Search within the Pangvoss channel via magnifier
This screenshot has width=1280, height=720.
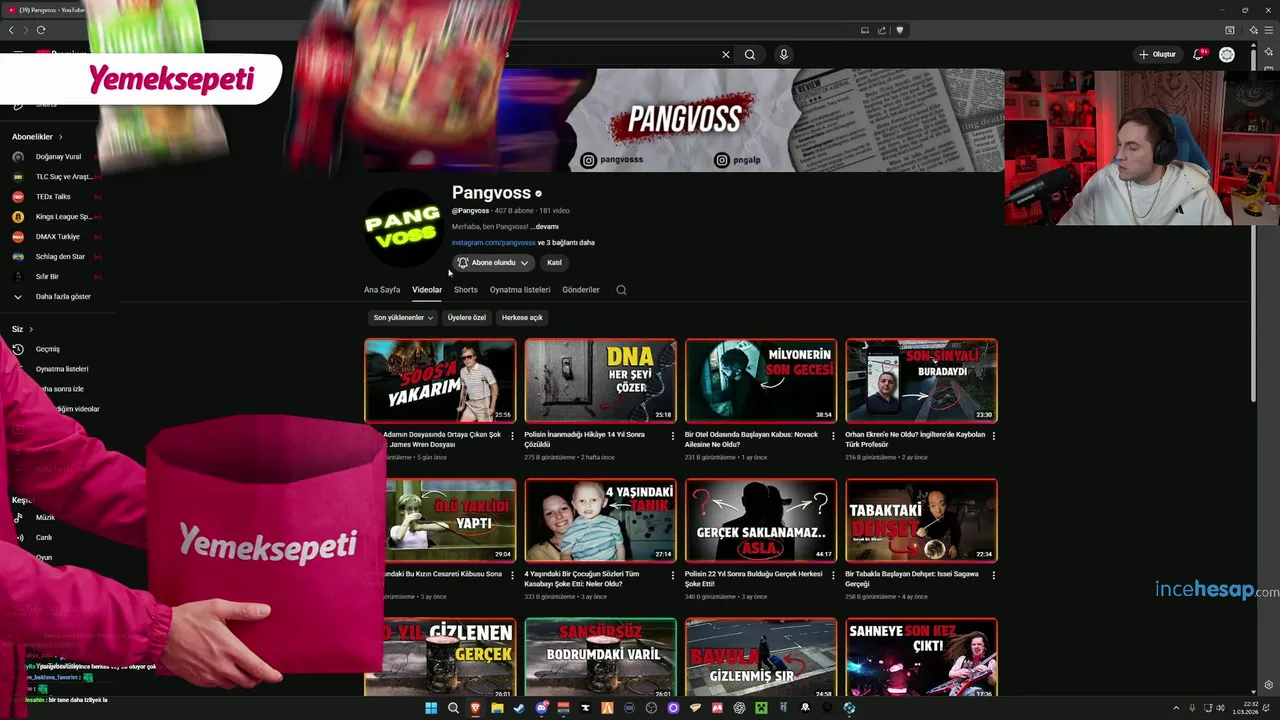coord(621,290)
